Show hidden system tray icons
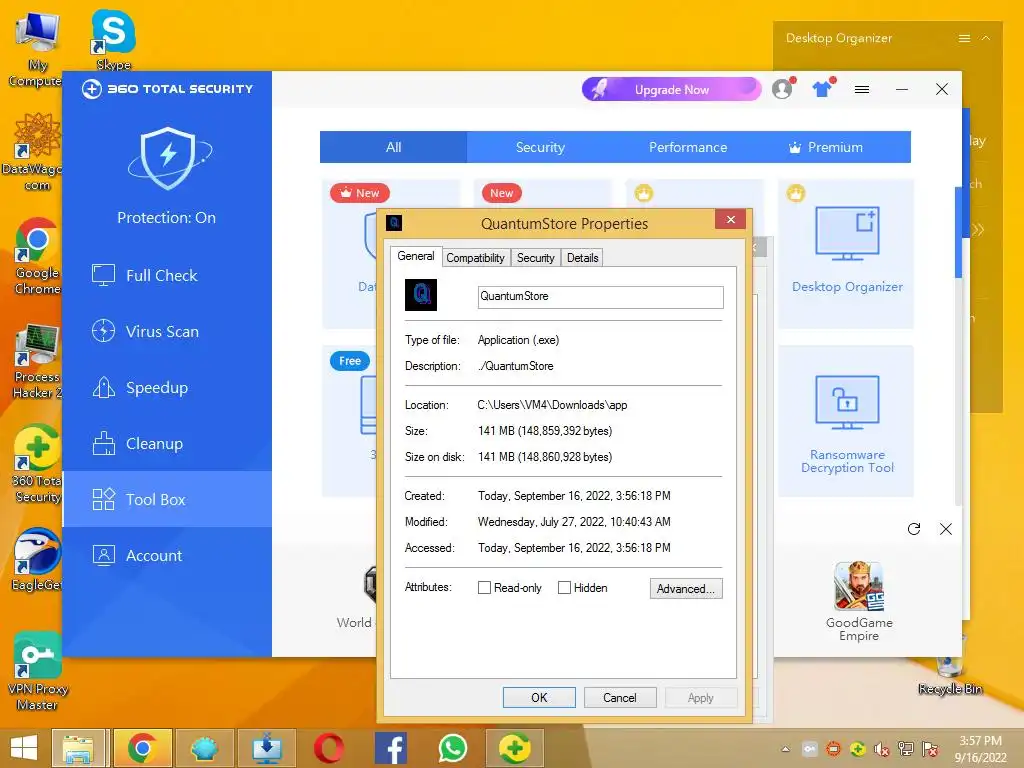The height and width of the screenshot is (768, 1024). tap(786, 749)
